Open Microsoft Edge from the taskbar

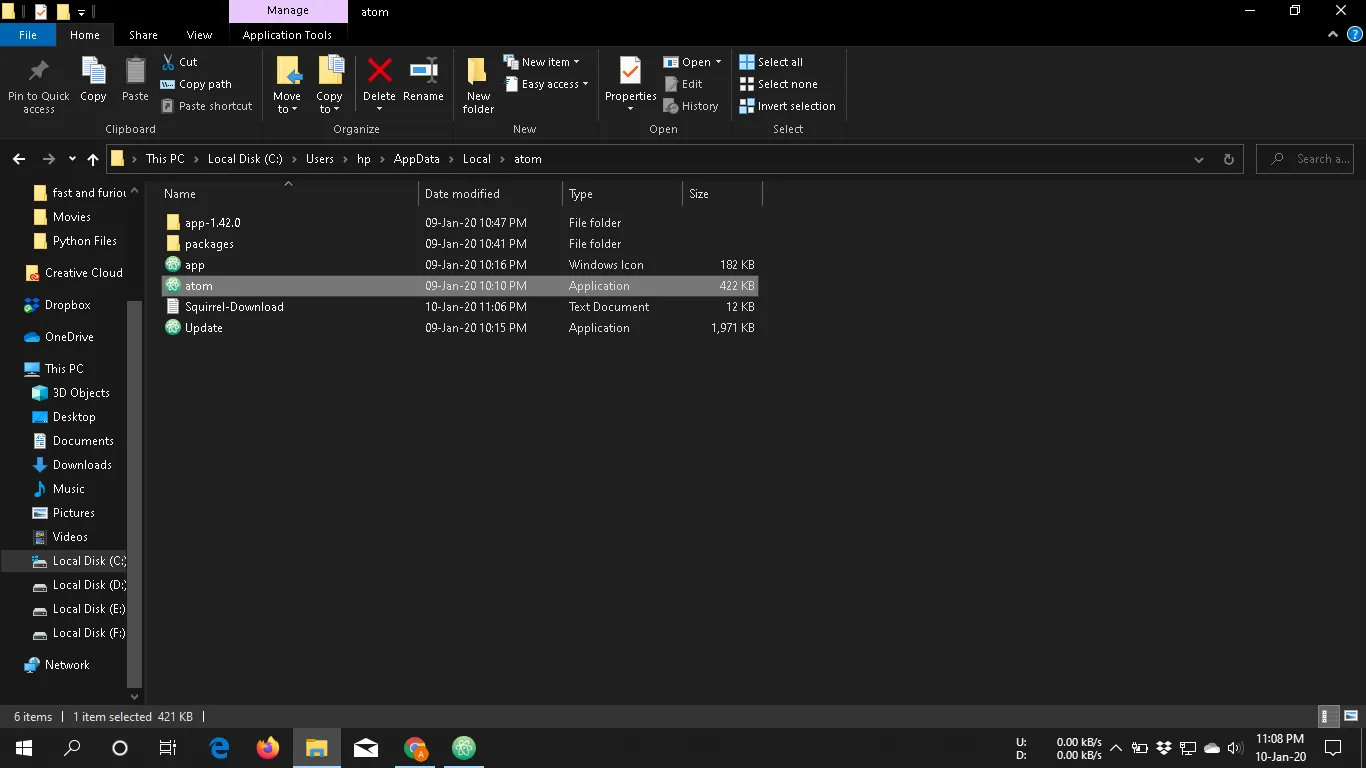pyautogui.click(x=219, y=748)
